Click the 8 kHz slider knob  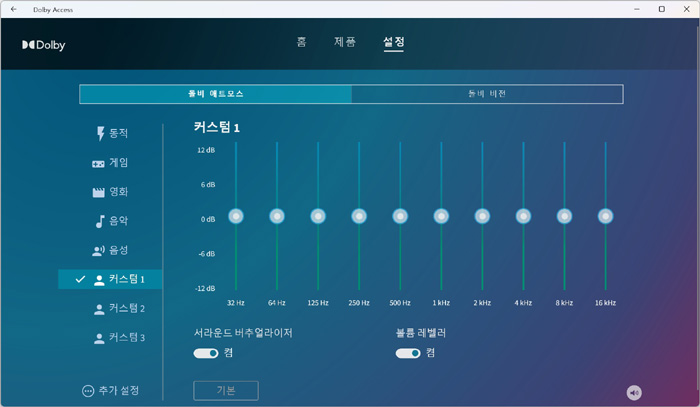coord(565,216)
